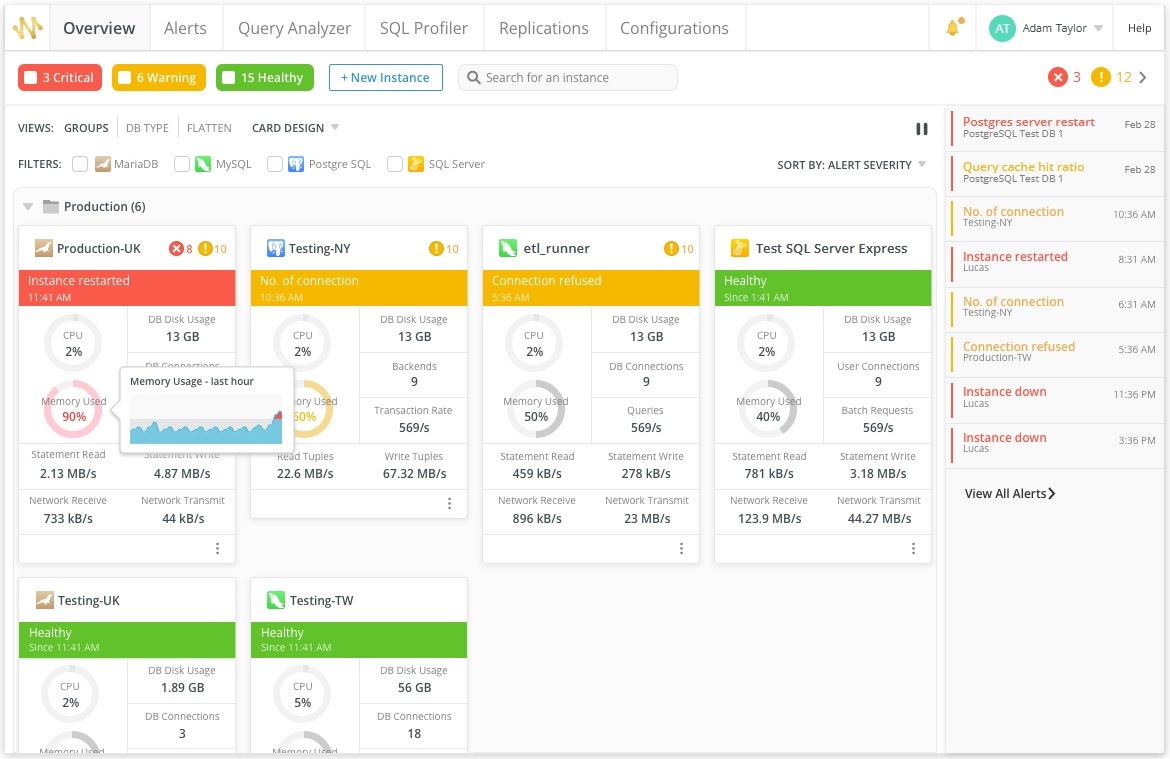
Task: Open the Card Design dropdown
Action: [295, 128]
